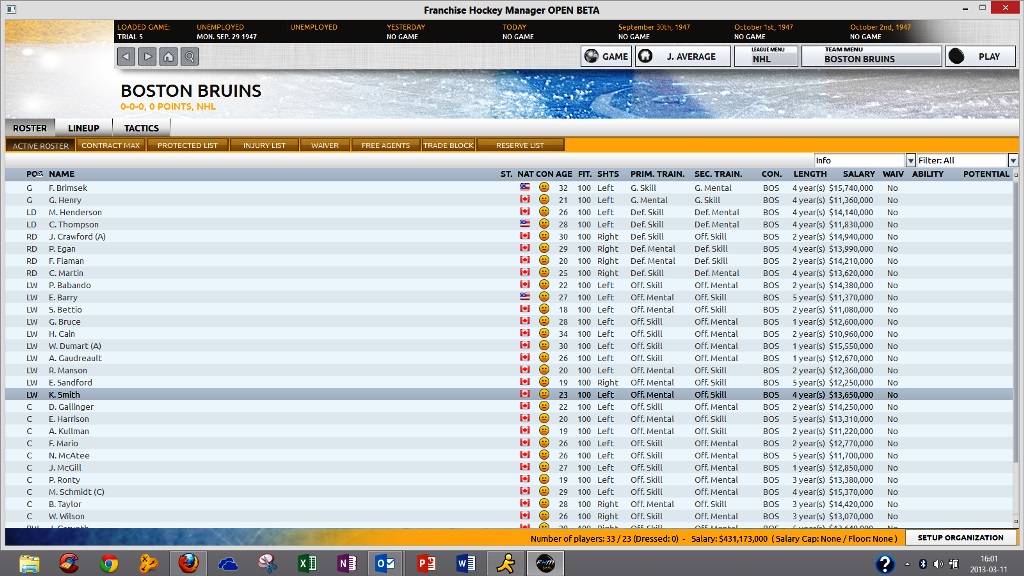The height and width of the screenshot is (576, 1024).
Task: Open the help question mark tray icon
Action: [884, 563]
